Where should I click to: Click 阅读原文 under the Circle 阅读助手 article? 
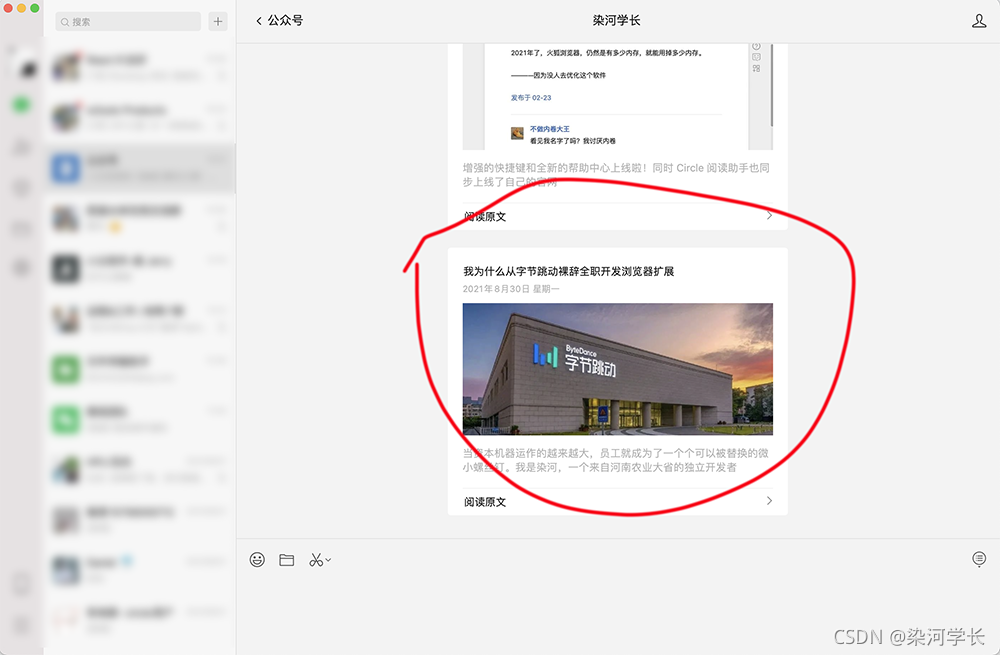tap(485, 217)
